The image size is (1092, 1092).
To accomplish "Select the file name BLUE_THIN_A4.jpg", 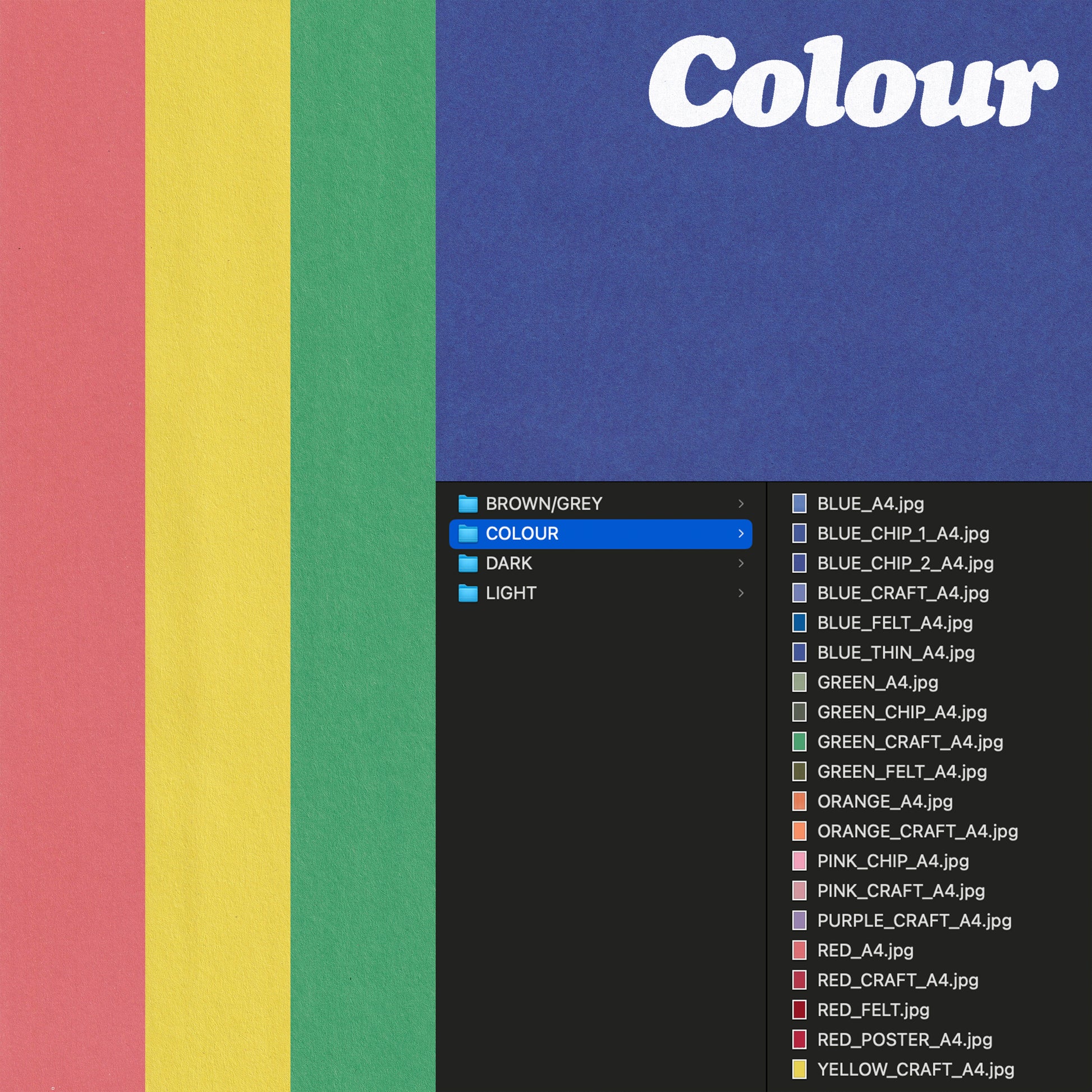I will [x=896, y=652].
